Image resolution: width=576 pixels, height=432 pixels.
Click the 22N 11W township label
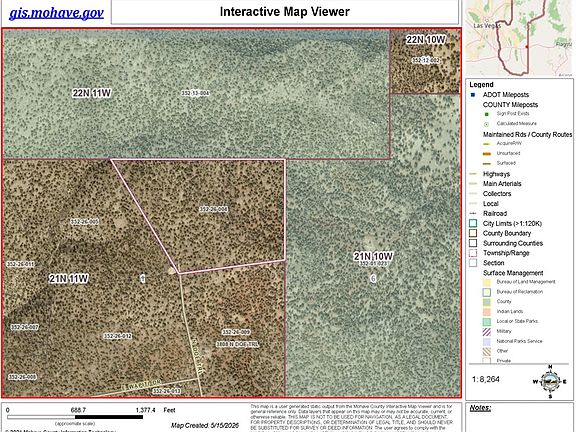[91, 93]
